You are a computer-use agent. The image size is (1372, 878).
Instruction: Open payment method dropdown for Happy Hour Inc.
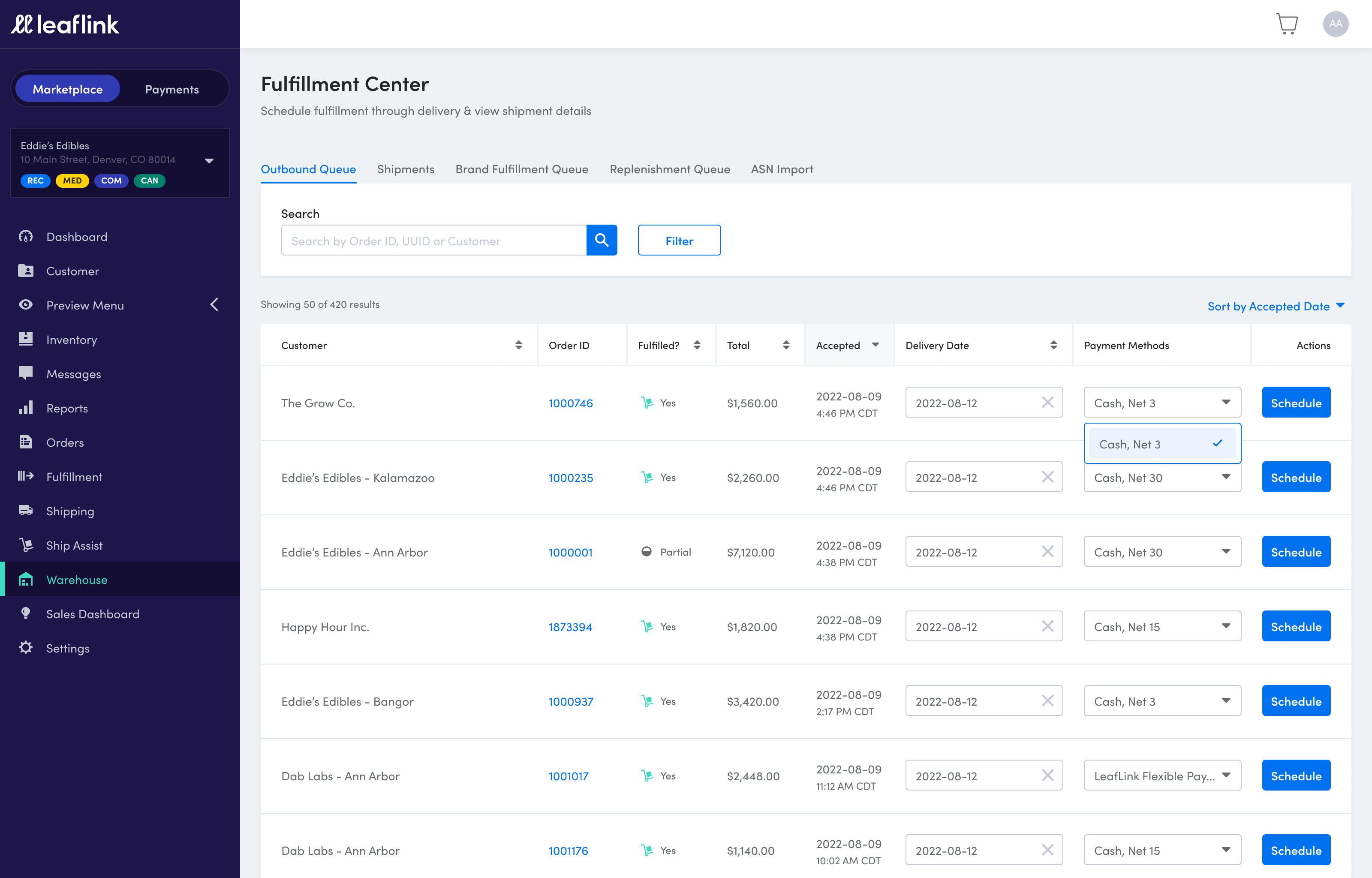click(x=1161, y=626)
